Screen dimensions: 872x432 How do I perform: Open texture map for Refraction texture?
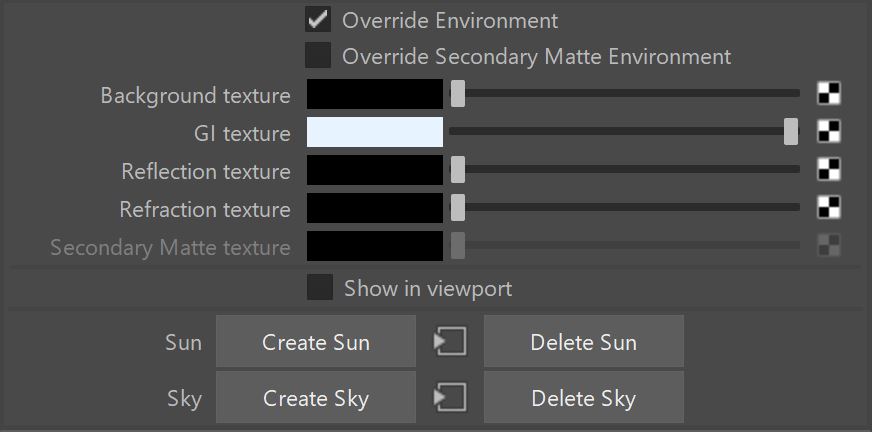[x=829, y=207]
